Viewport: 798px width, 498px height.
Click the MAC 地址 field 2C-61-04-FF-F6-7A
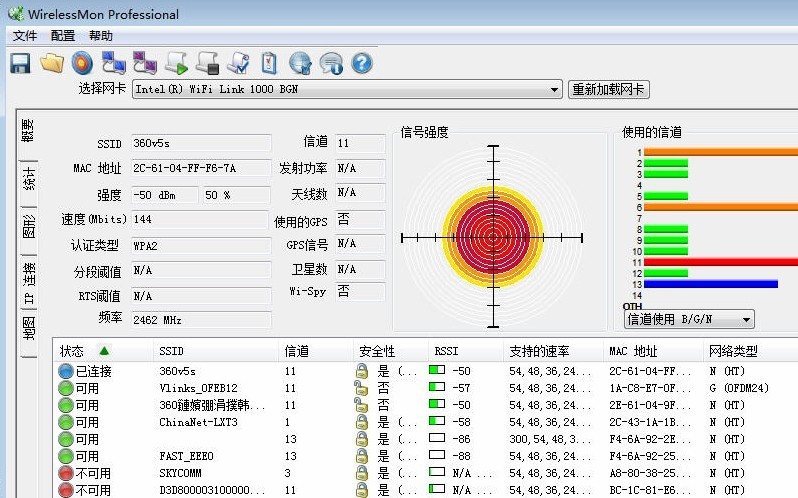201,168
